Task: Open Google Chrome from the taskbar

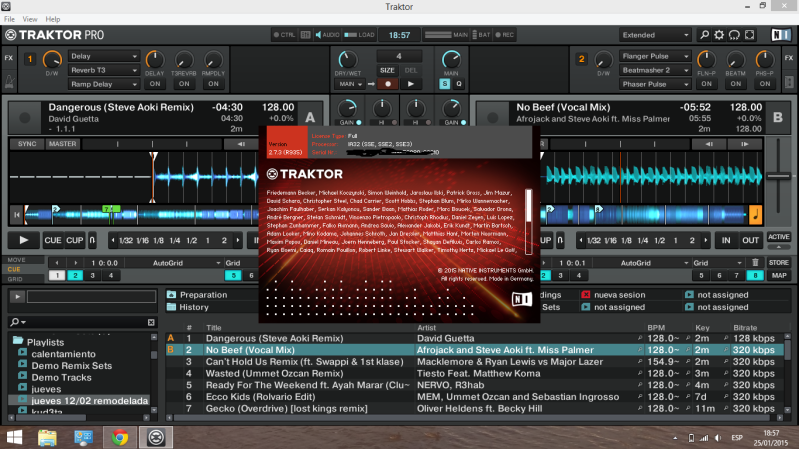Action: pyautogui.click(x=119, y=436)
